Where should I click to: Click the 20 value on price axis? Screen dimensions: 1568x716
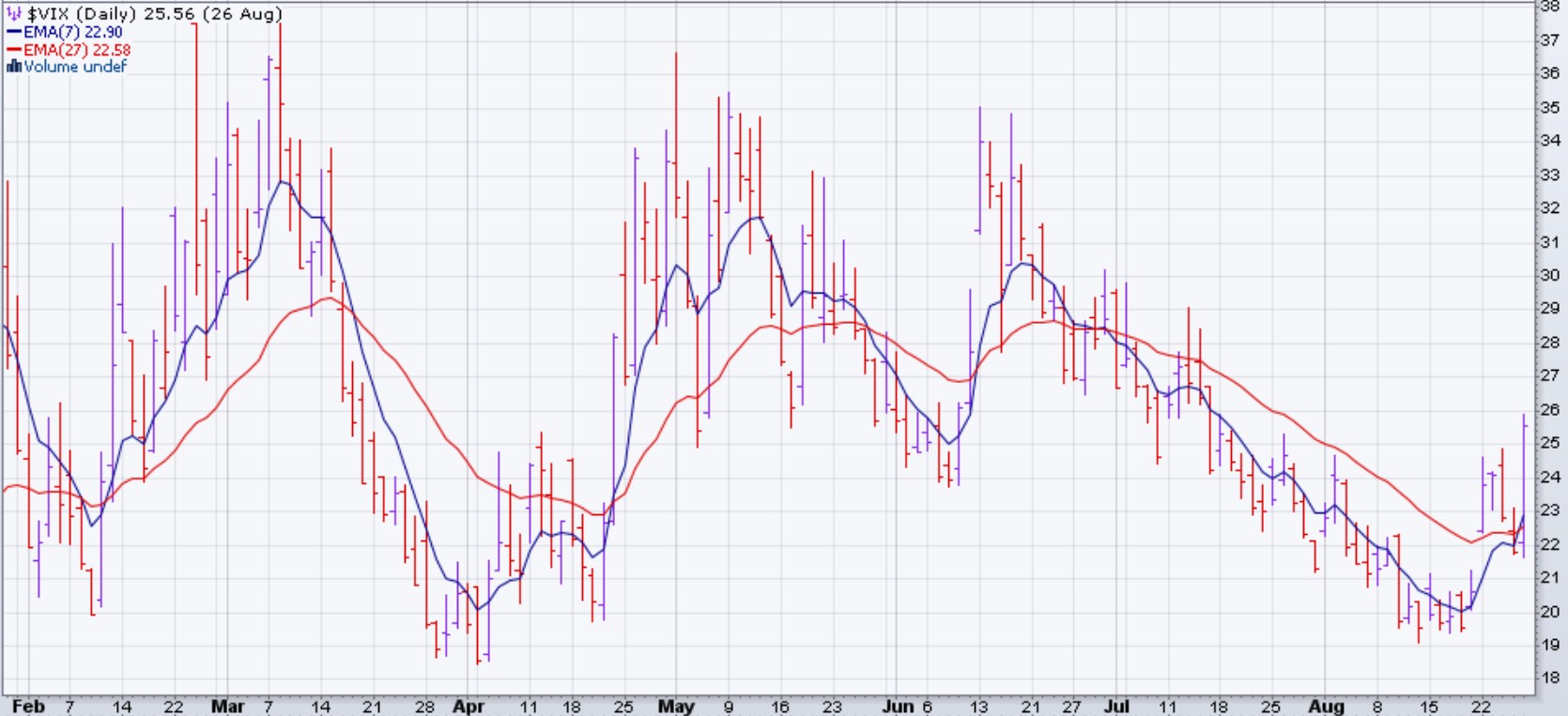[x=1549, y=611]
